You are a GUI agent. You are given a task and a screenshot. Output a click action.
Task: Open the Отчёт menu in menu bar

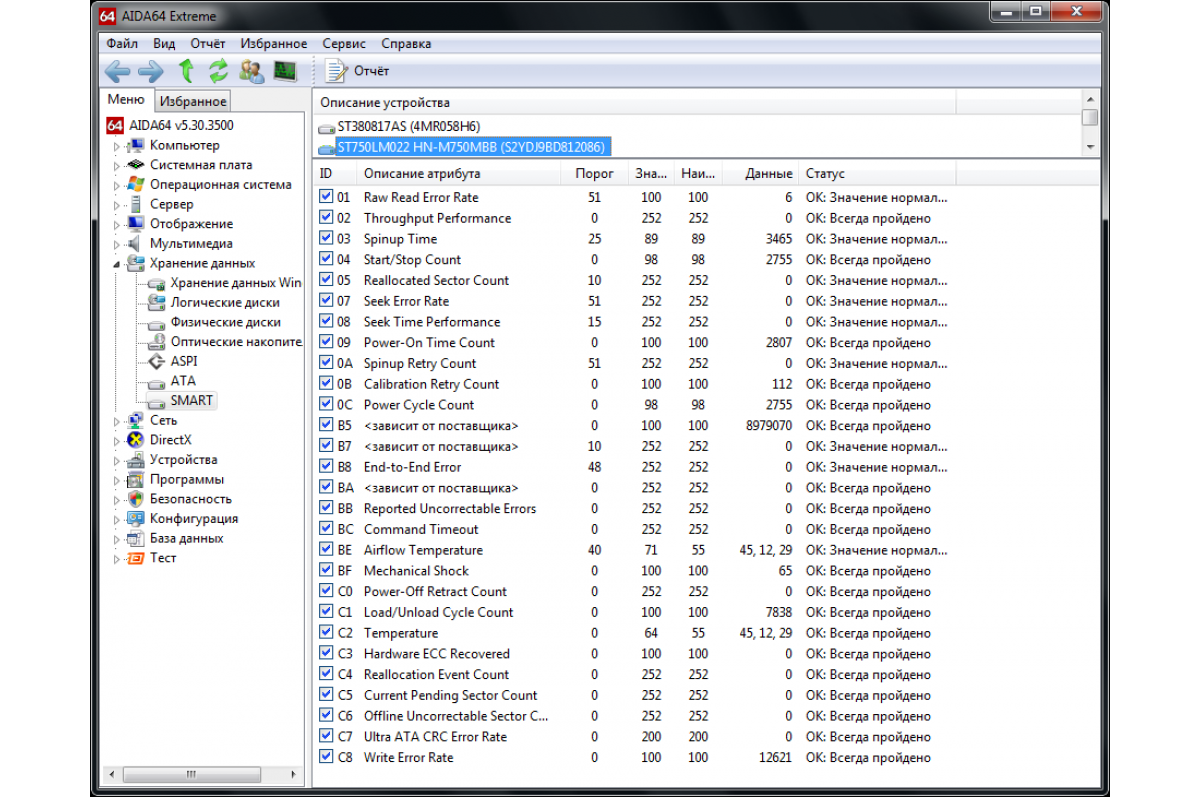[x=208, y=43]
